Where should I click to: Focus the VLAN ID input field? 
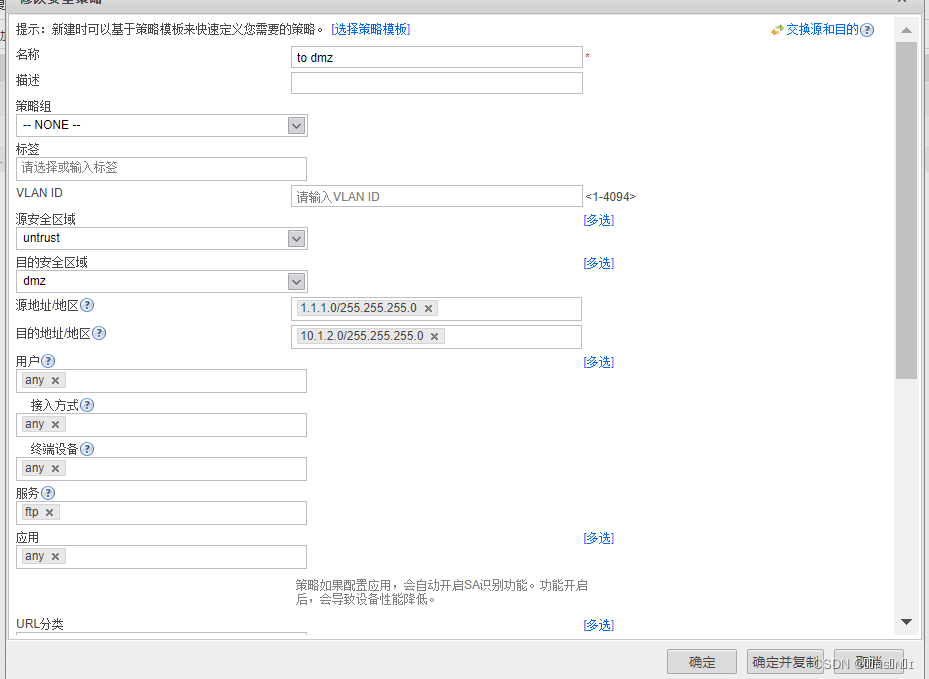437,196
